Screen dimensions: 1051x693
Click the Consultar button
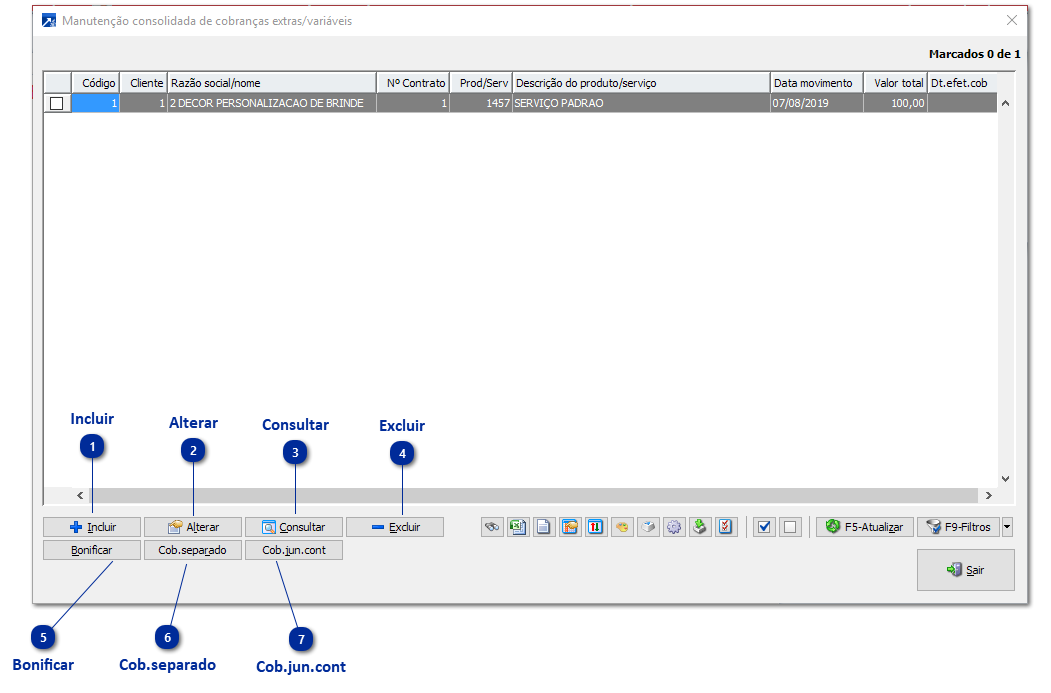(294, 527)
